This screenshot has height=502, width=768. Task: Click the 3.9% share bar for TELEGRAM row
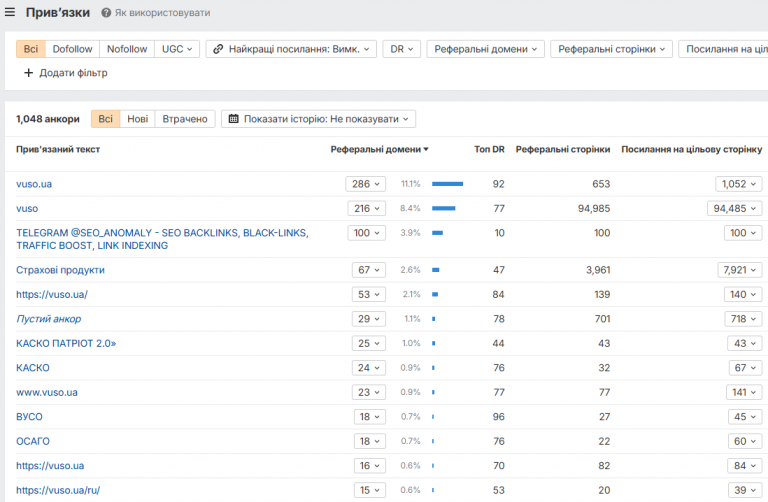coord(437,233)
